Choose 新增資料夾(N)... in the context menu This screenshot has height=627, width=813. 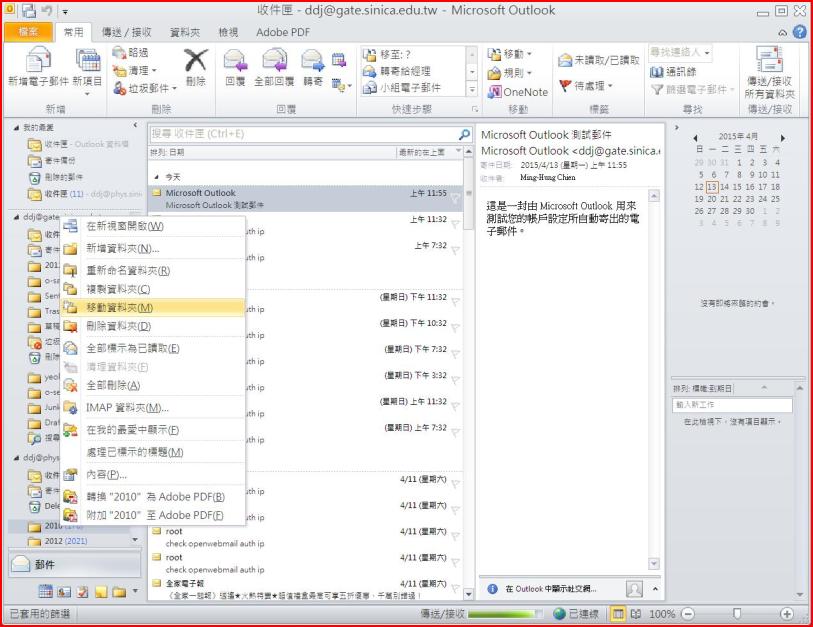pyautogui.click(x=152, y=248)
